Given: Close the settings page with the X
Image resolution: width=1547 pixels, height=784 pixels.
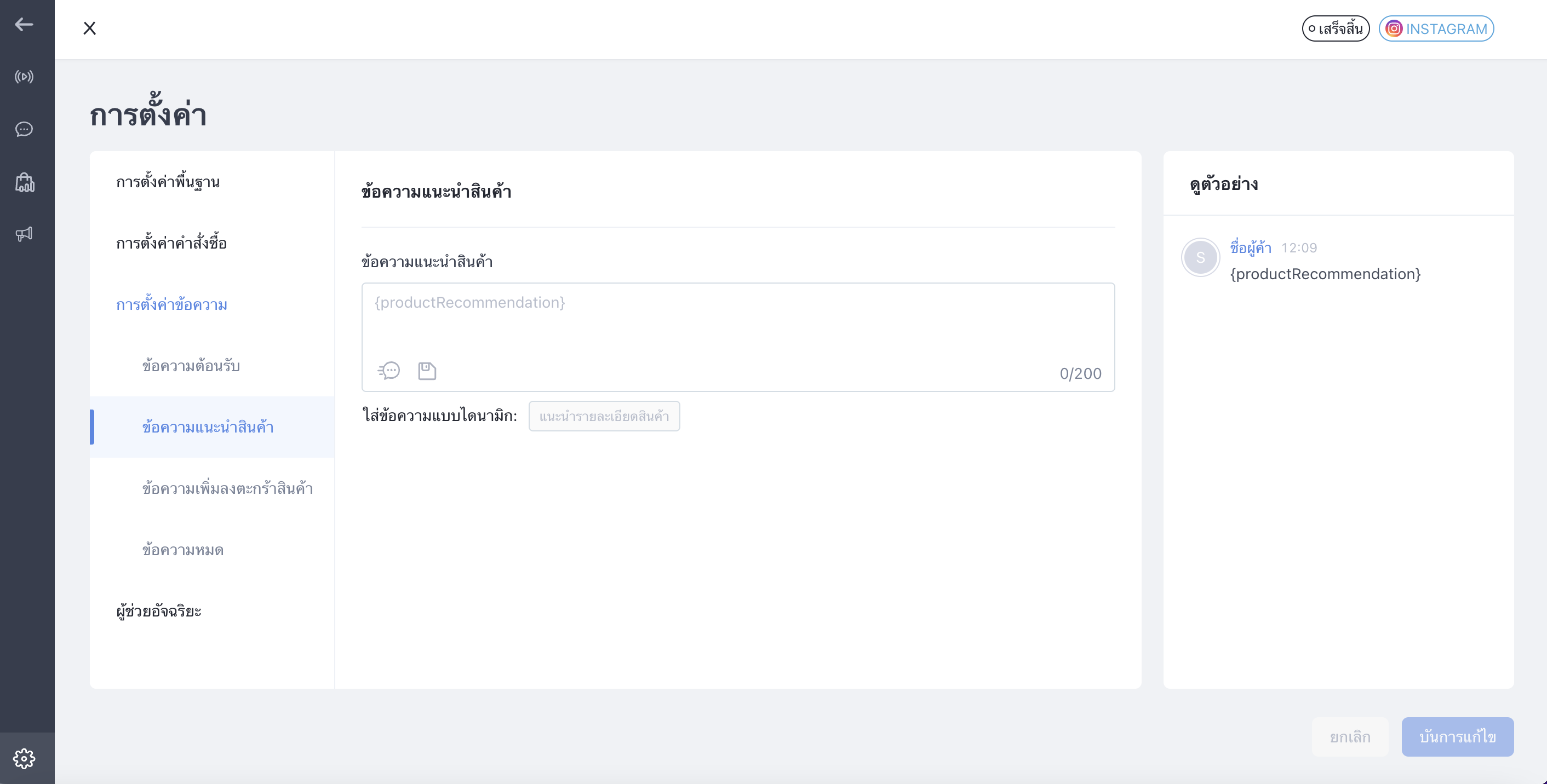Looking at the screenshot, I should tap(89, 28).
